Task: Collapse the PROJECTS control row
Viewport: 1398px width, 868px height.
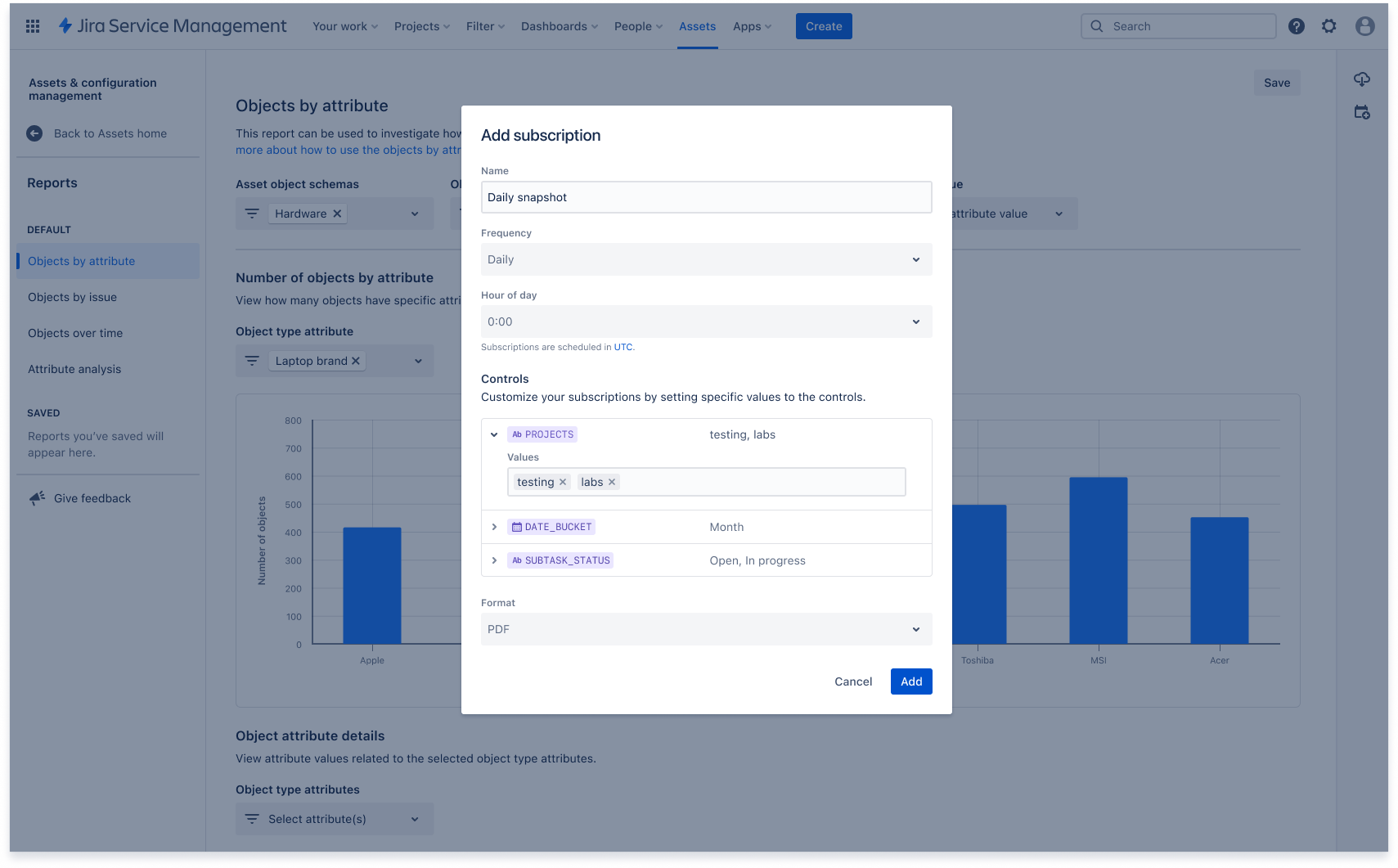Action: tap(494, 434)
